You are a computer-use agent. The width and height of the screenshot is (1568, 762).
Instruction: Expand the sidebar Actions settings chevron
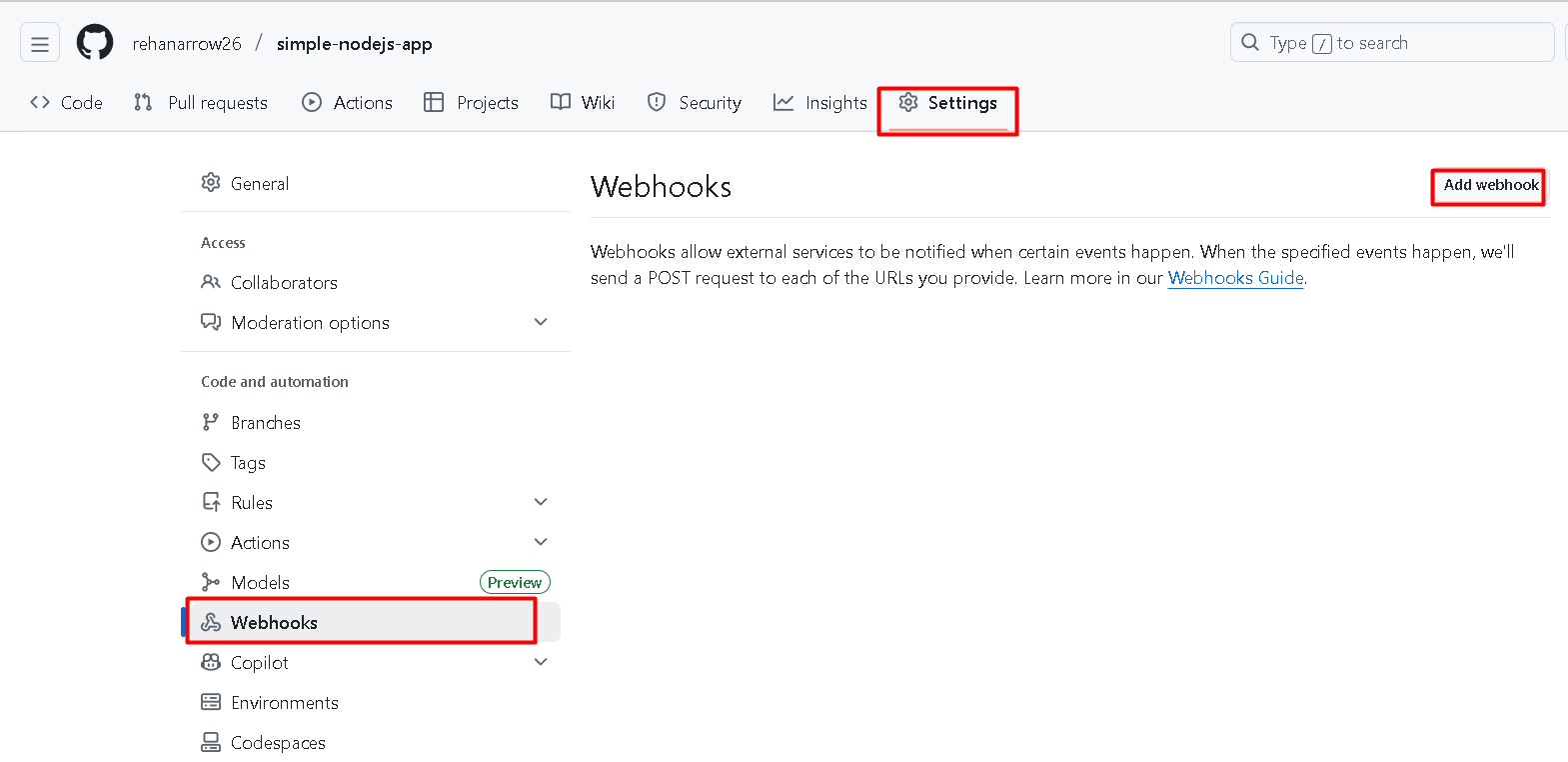tap(541, 542)
